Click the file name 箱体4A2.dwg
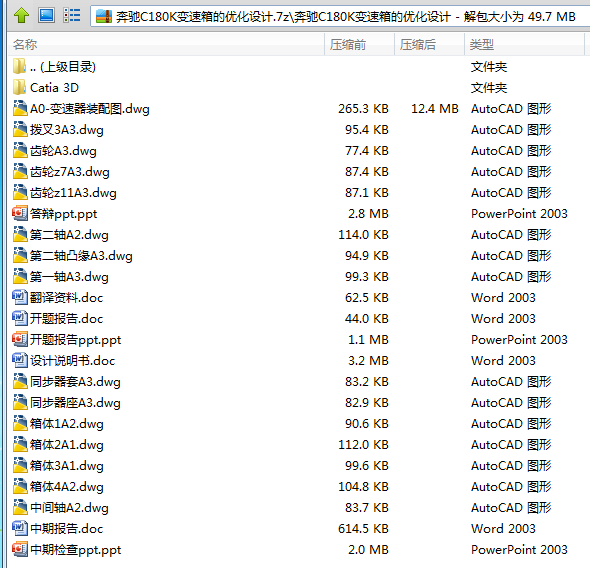590x568 pixels. click(x=67, y=487)
